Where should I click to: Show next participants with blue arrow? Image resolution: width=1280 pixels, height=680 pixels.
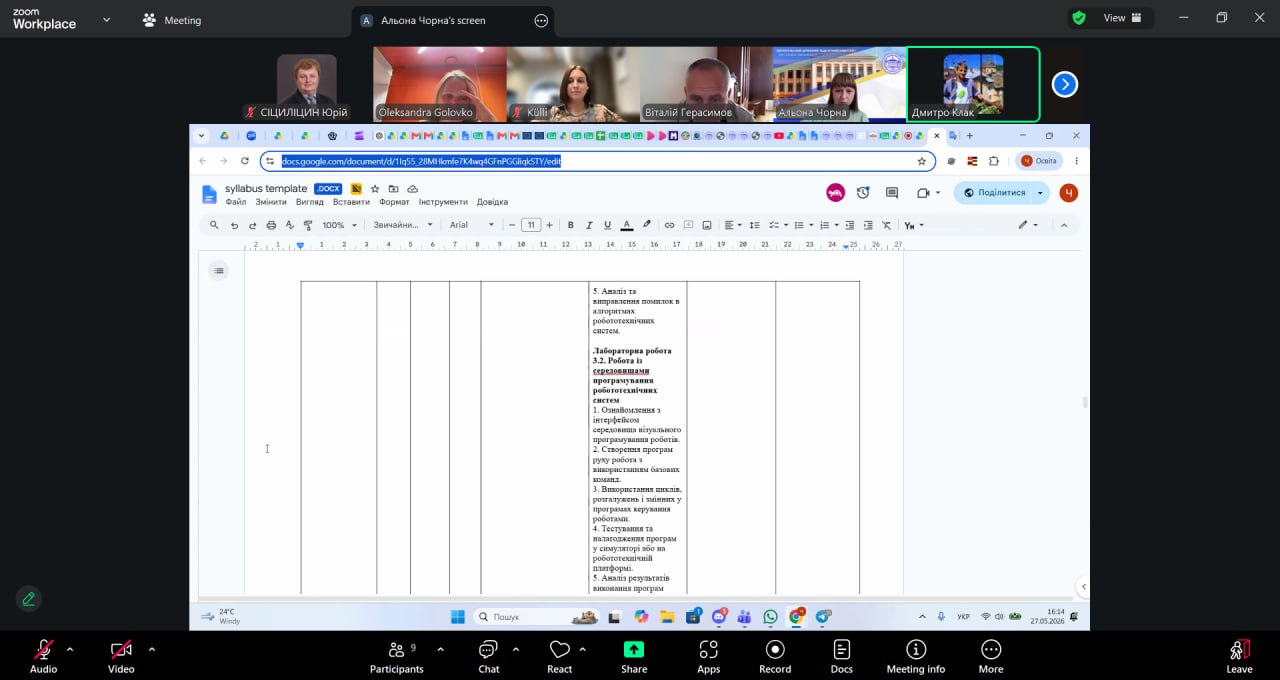(1064, 84)
